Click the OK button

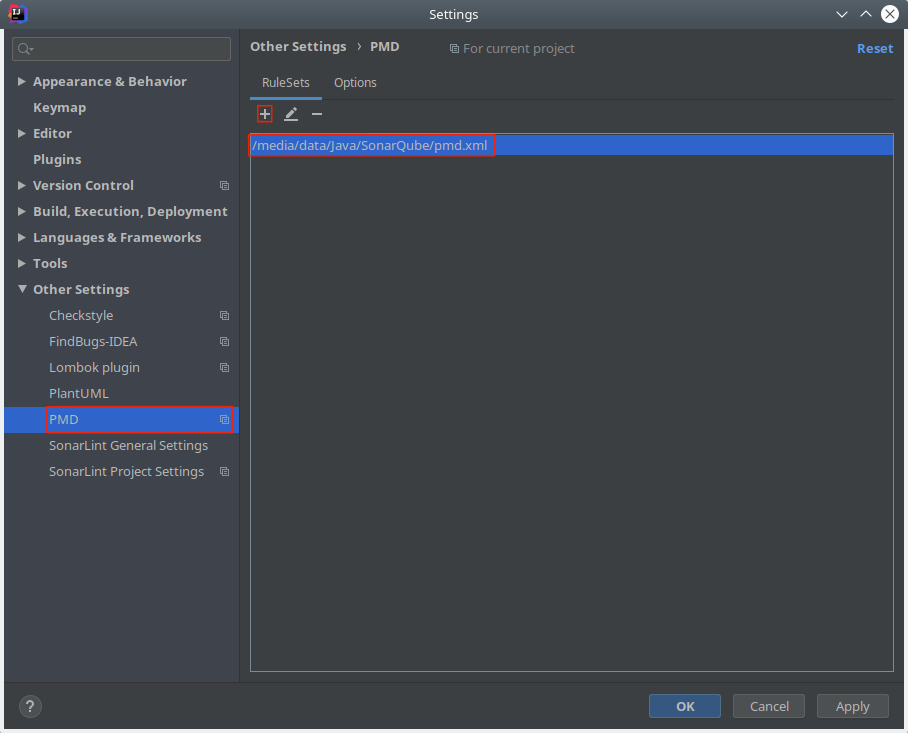pyautogui.click(x=685, y=706)
